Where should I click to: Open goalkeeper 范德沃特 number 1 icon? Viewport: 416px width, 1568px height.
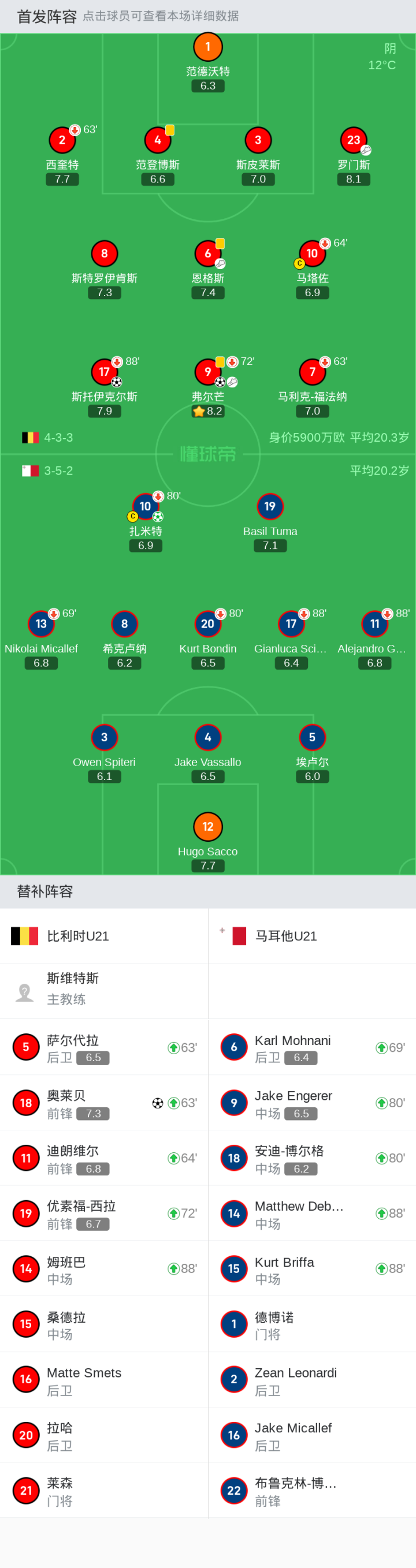(x=207, y=47)
